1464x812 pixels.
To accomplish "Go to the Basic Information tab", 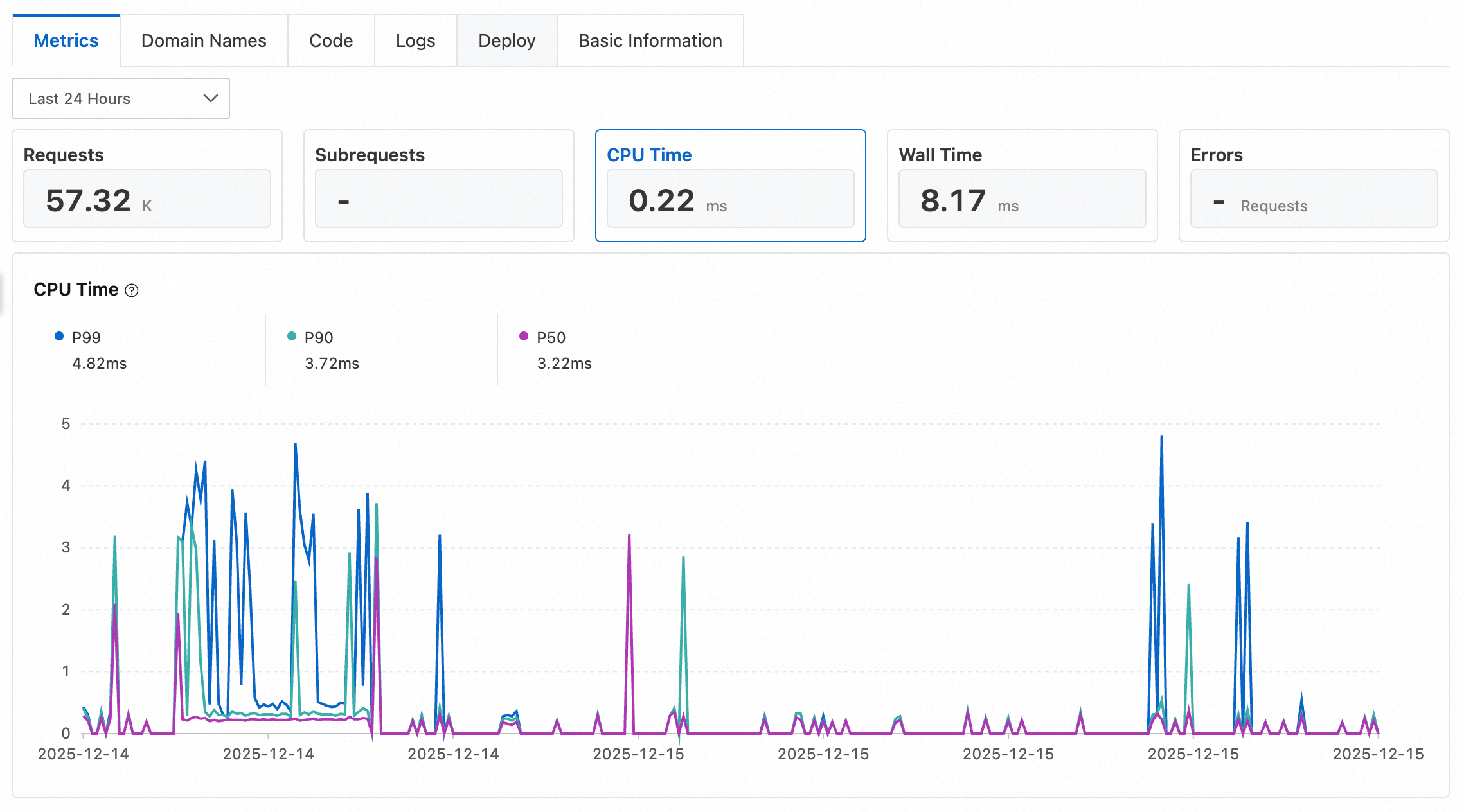I will 650,40.
